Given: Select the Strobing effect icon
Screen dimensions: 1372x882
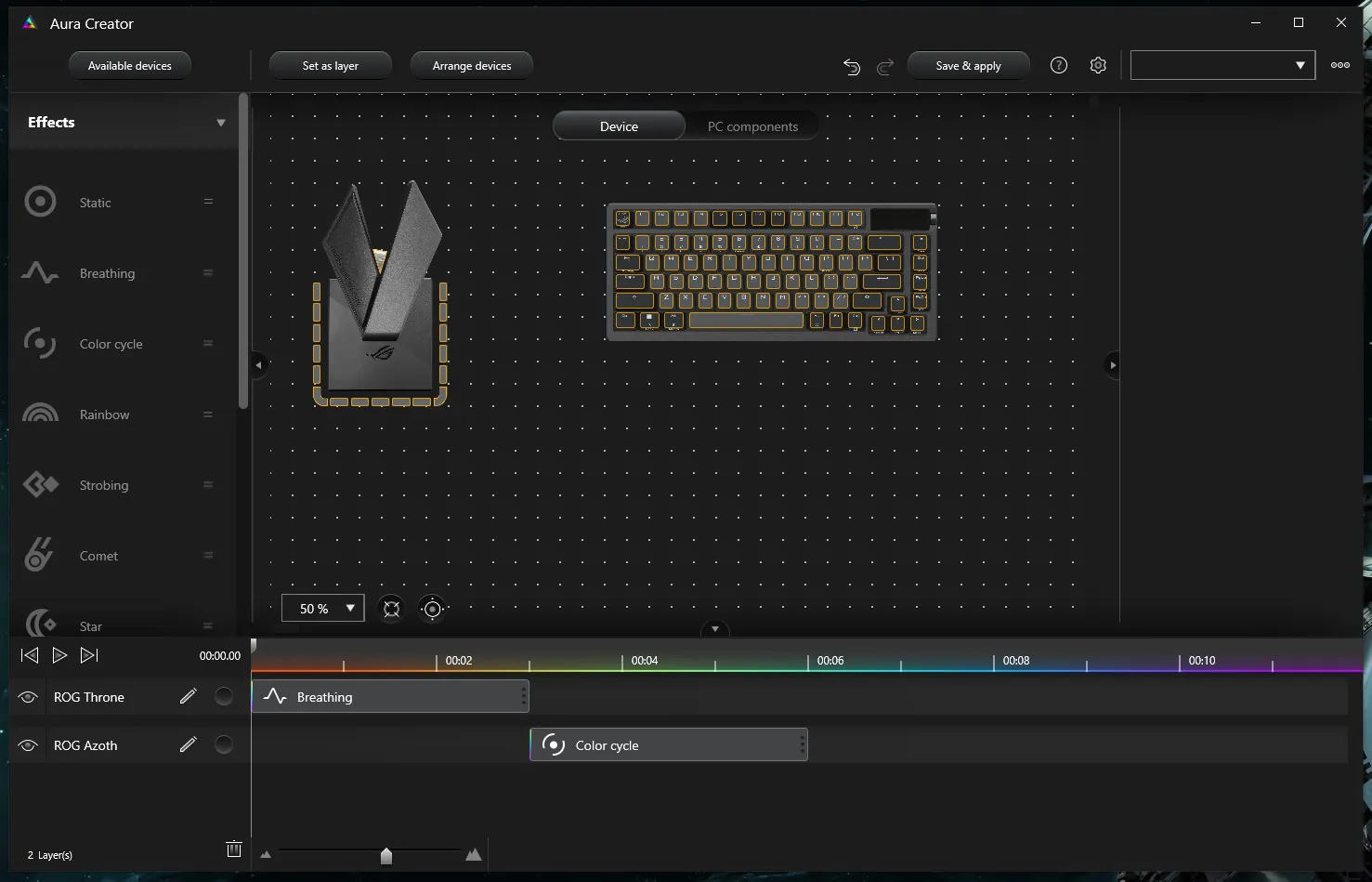Looking at the screenshot, I should pyautogui.click(x=40, y=484).
